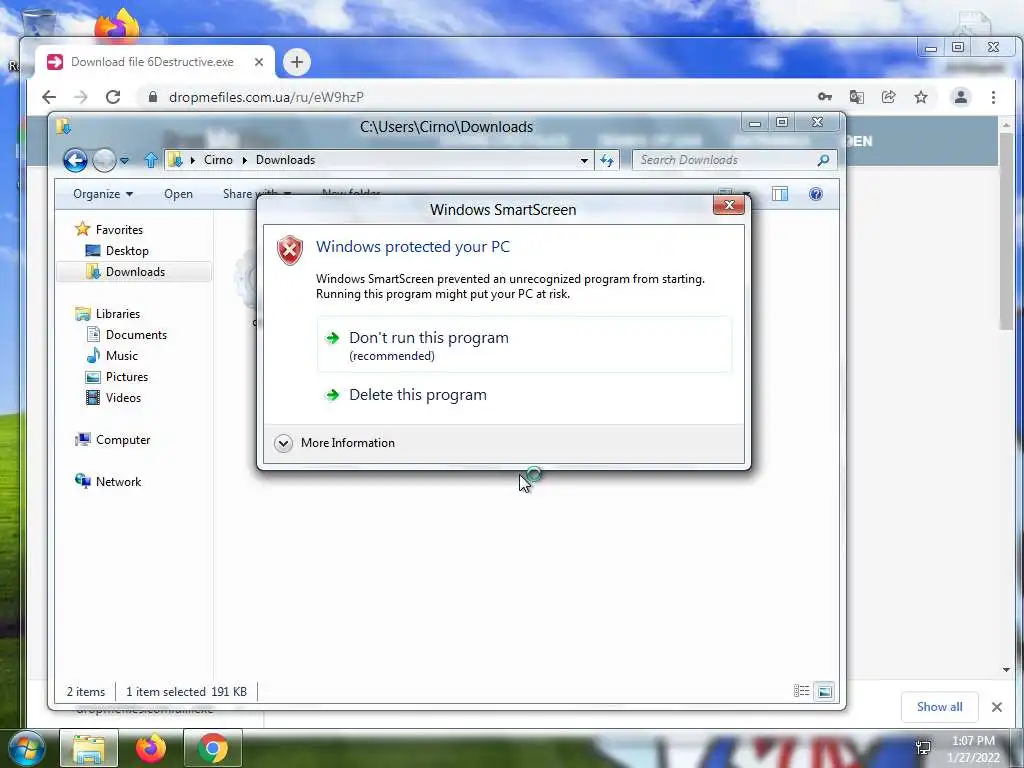Open a new Chrome tab
1024x768 pixels.
[x=296, y=62]
